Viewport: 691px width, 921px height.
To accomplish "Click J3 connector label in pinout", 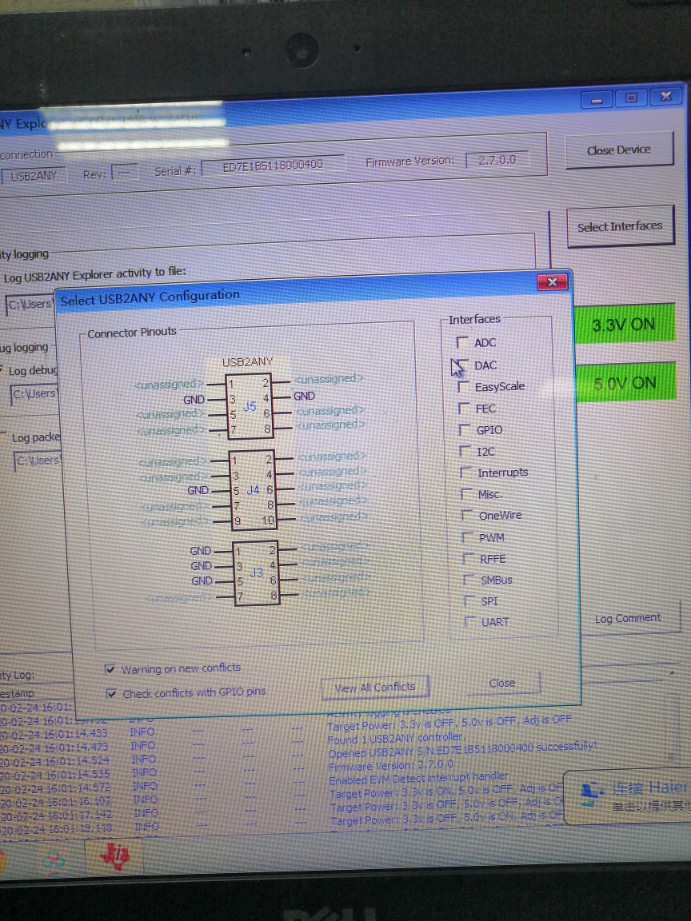I will click(257, 572).
